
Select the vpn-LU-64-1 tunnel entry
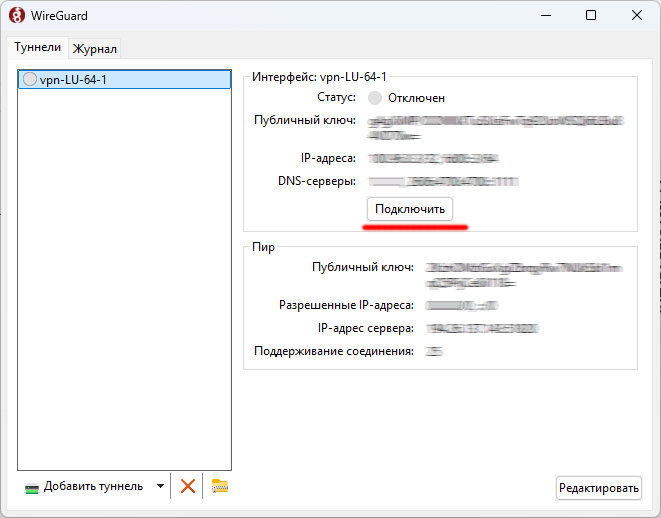tap(73, 80)
